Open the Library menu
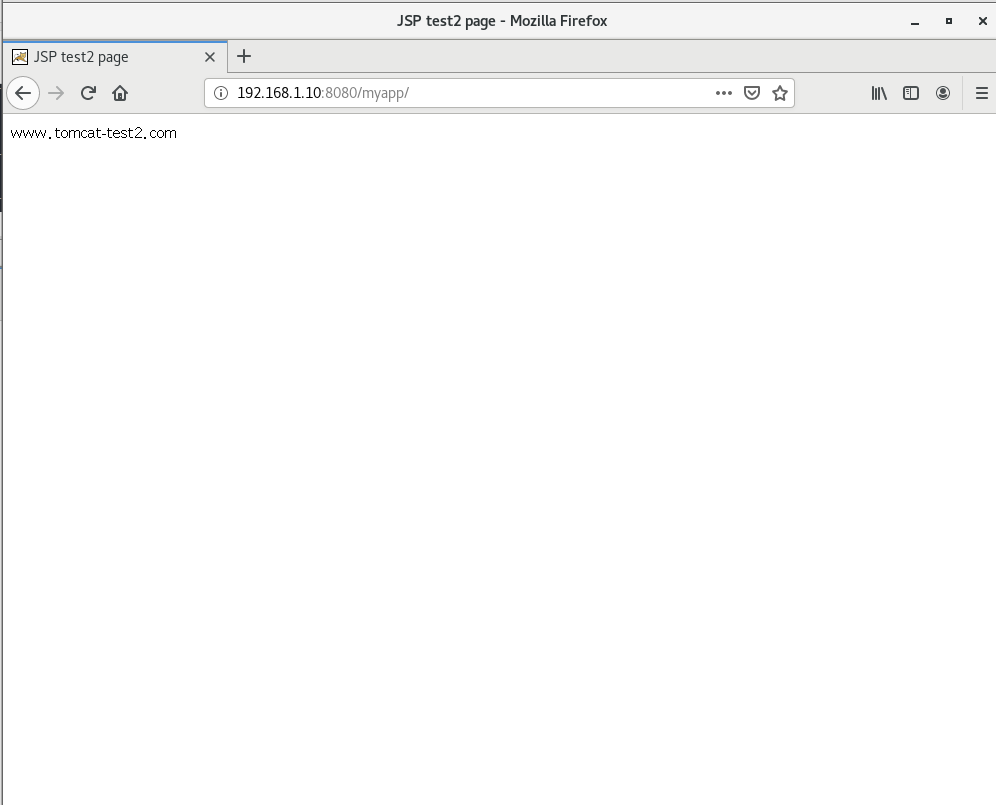 click(879, 93)
